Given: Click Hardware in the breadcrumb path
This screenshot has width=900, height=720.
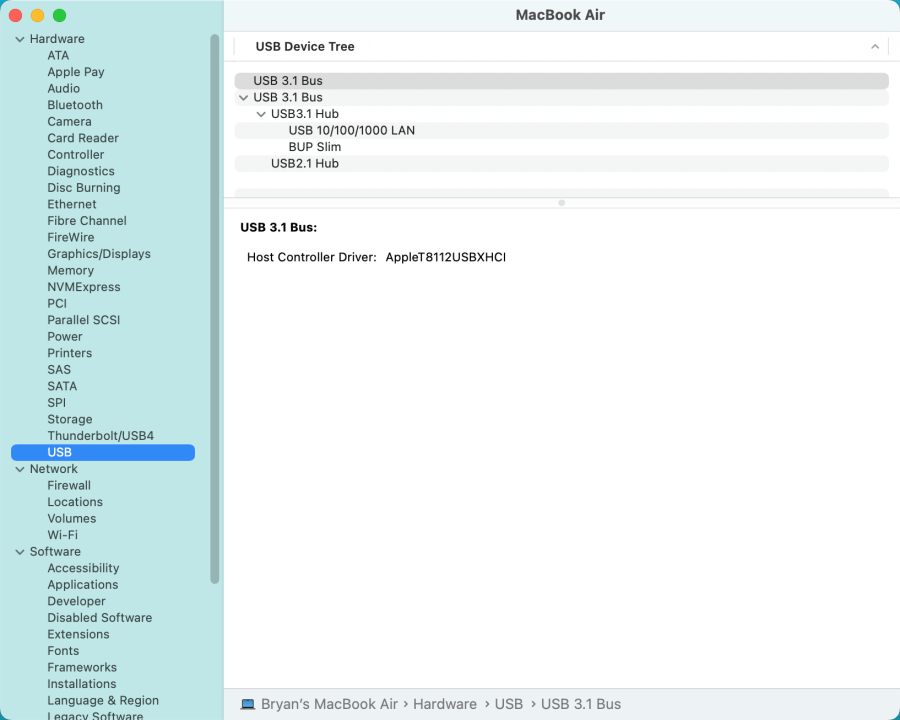Looking at the screenshot, I should pos(445,704).
